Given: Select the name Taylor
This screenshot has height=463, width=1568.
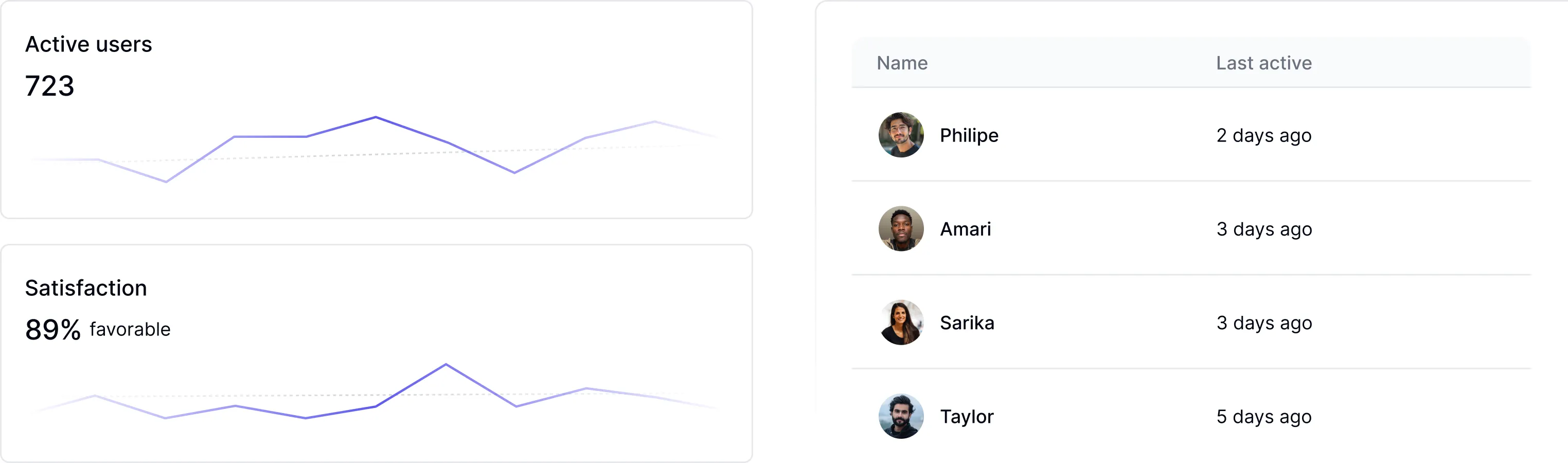Looking at the screenshot, I should coord(967,416).
